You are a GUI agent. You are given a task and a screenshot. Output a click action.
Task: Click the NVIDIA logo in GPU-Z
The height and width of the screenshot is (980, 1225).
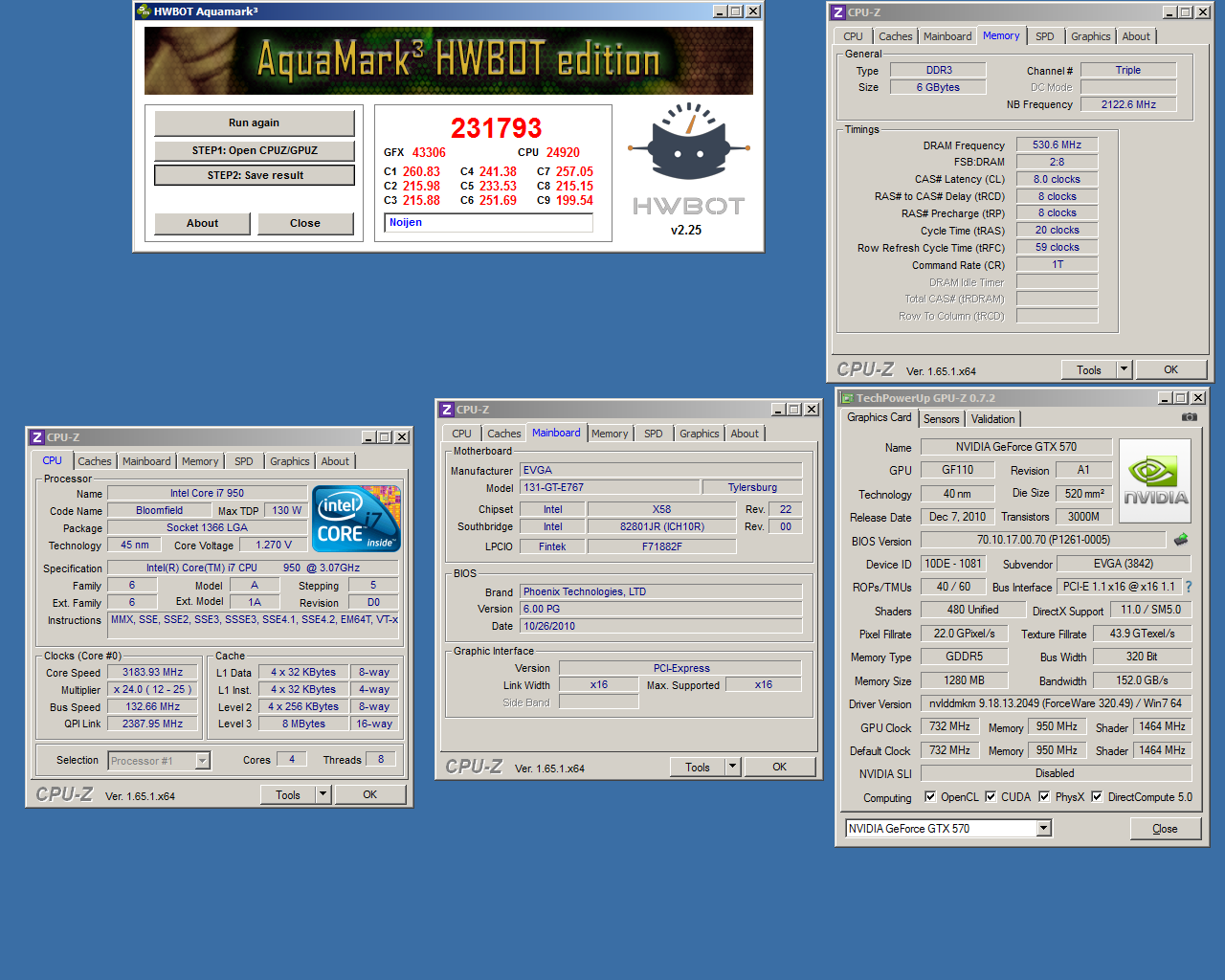click(x=1155, y=480)
